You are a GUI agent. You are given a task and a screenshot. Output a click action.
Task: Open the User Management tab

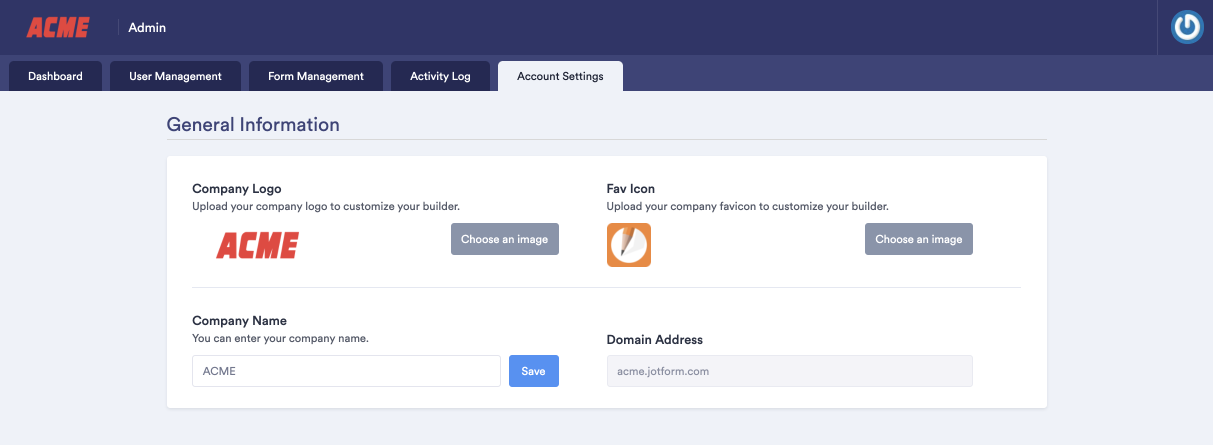click(175, 76)
